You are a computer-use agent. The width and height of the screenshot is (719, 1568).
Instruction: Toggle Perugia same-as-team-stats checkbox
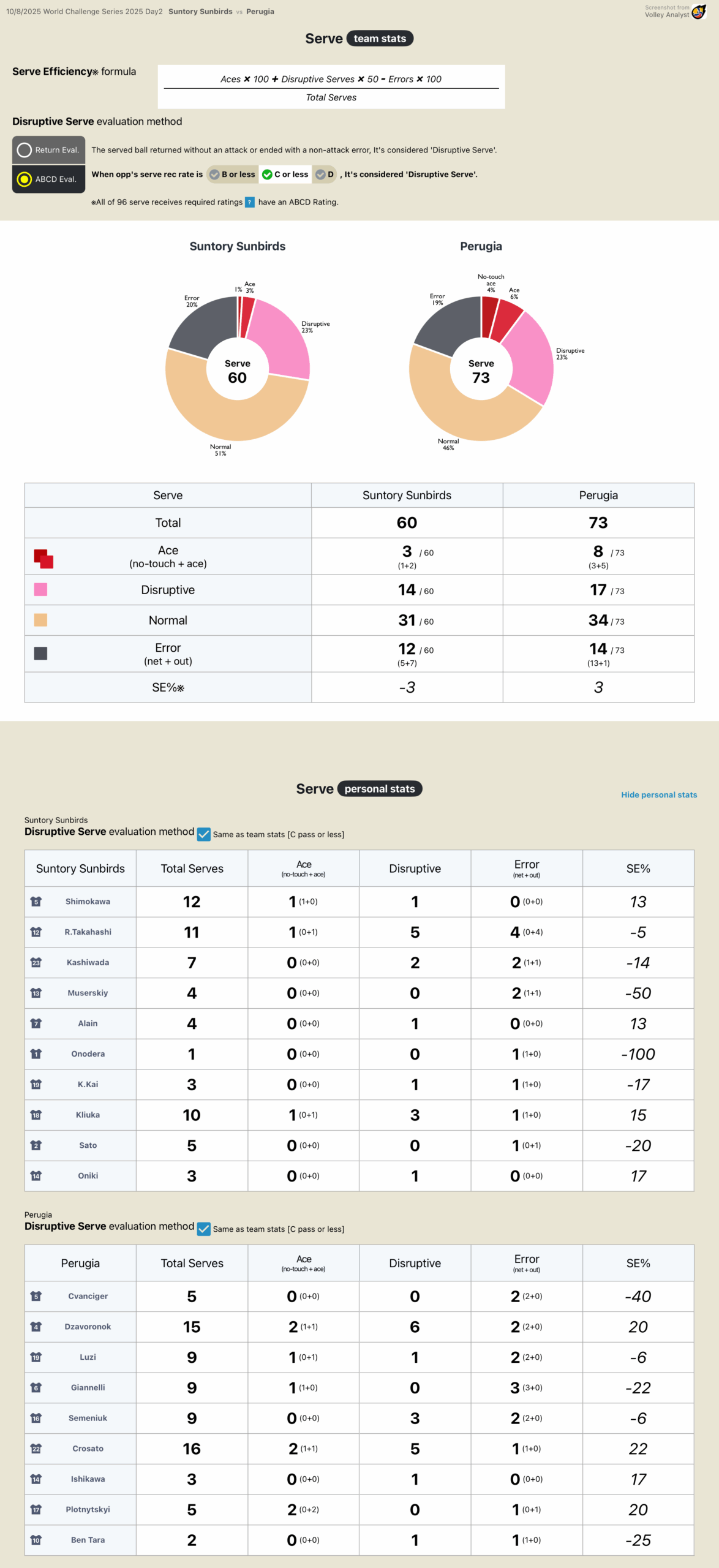pos(204,1229)
